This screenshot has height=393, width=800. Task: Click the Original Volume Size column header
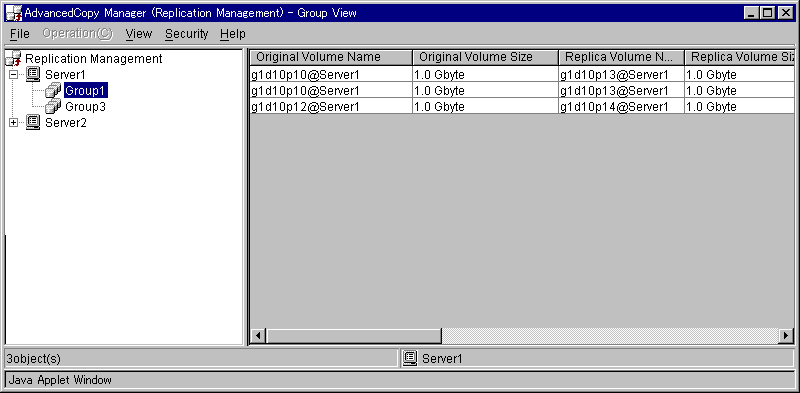click(x=485, y=57)
